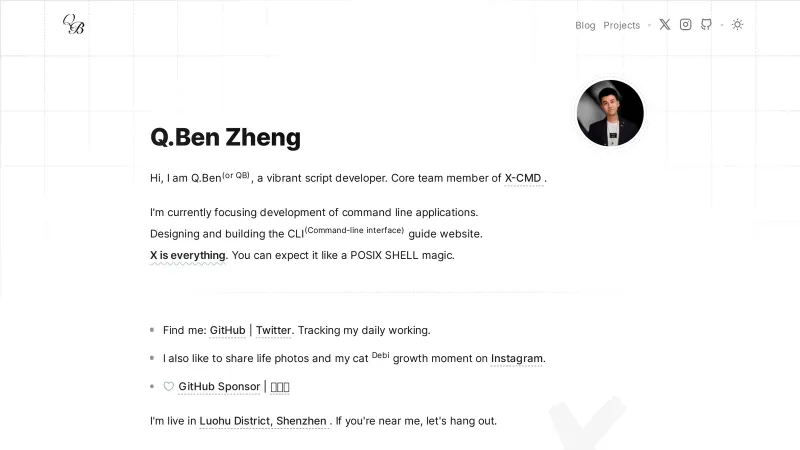This screenshot has height=450, width=800.
Task: Open the Instagram icon in the navbar
Action: [x=686, y=25]
